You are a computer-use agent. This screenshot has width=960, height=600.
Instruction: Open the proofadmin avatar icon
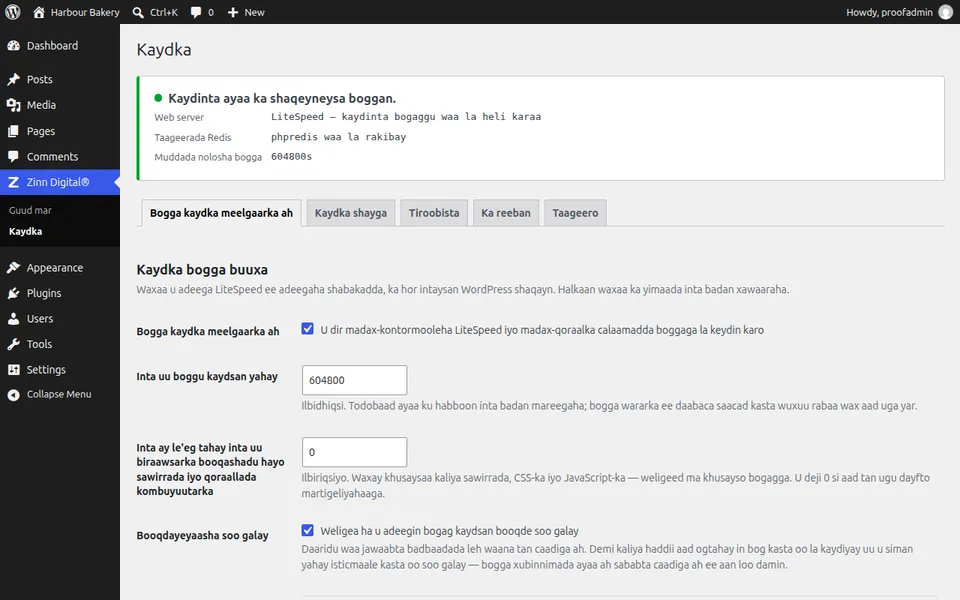tap(946, 12)
